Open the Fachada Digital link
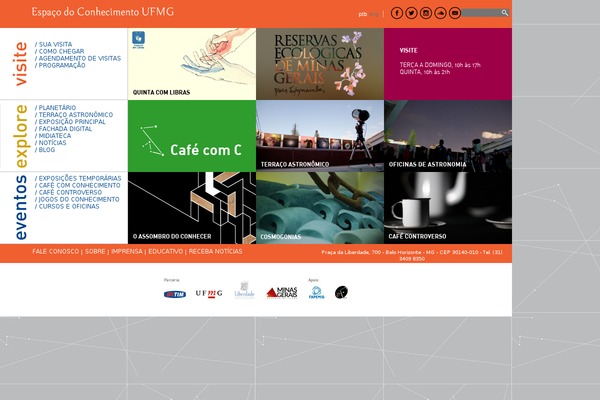This screenshot has width=600, height=400. point(64,129)
